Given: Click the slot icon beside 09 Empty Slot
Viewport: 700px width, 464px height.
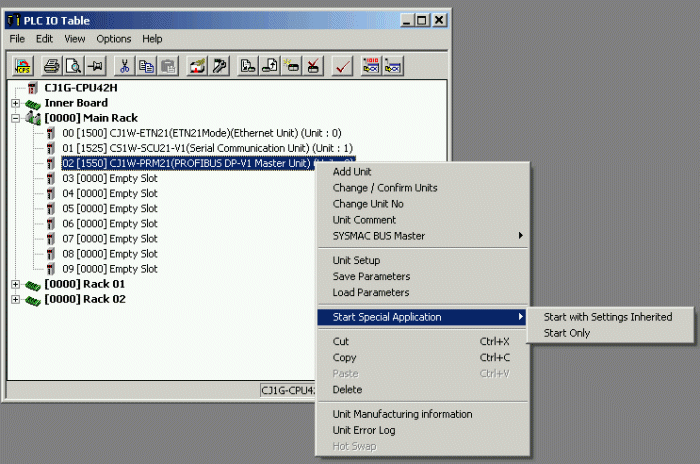Looking at the screenshot, I should click(x=51, y=269).
